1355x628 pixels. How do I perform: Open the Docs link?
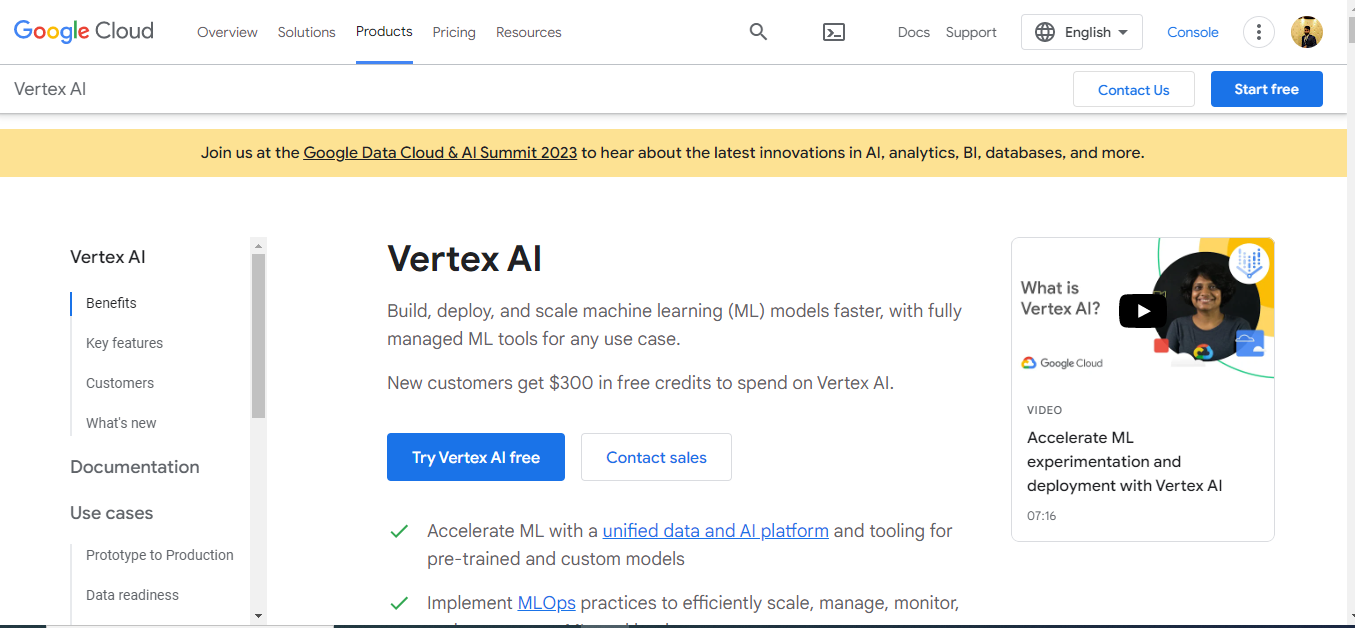914,32
